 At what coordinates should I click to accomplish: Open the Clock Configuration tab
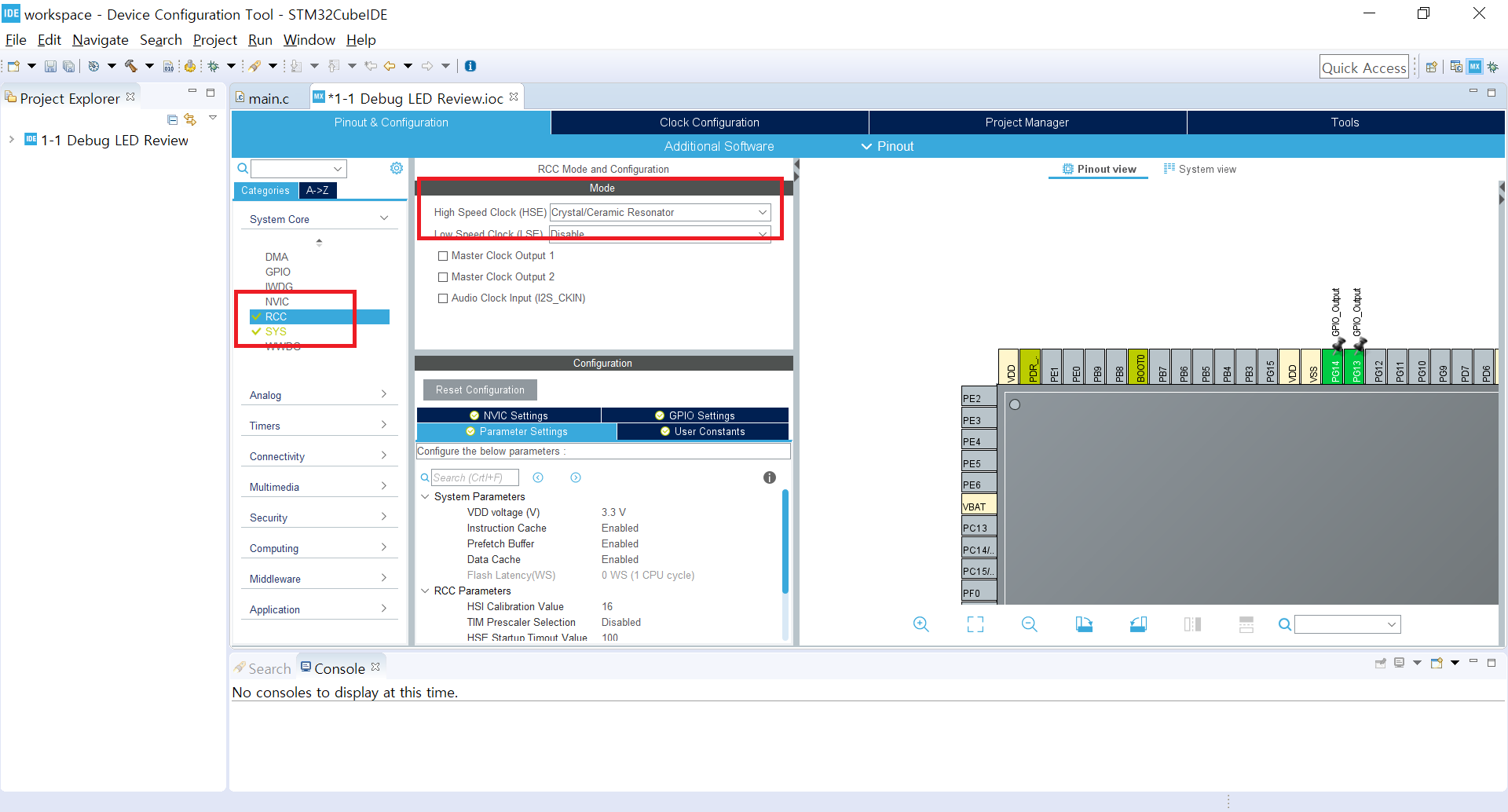coord(710,123)
